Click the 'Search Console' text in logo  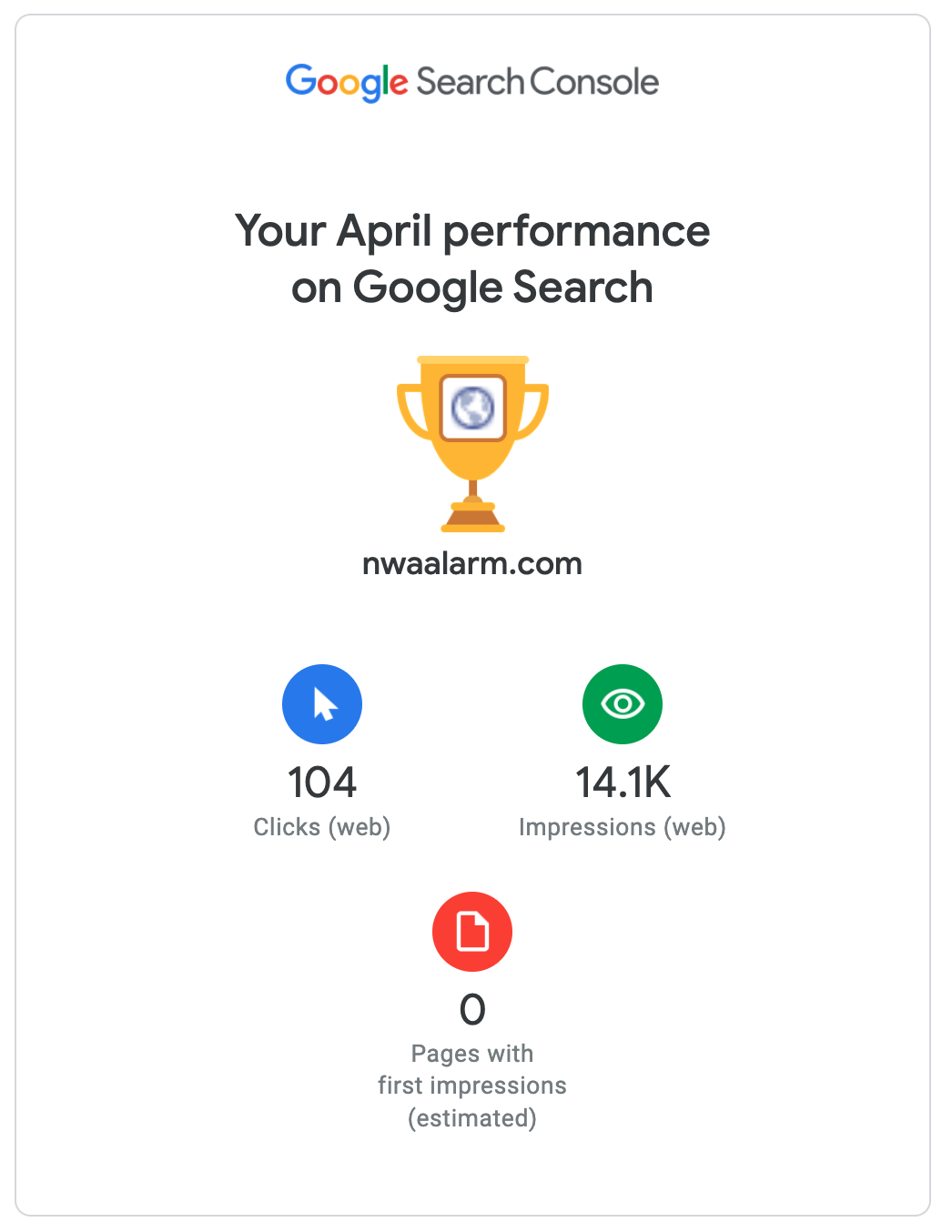coord(537,82)
